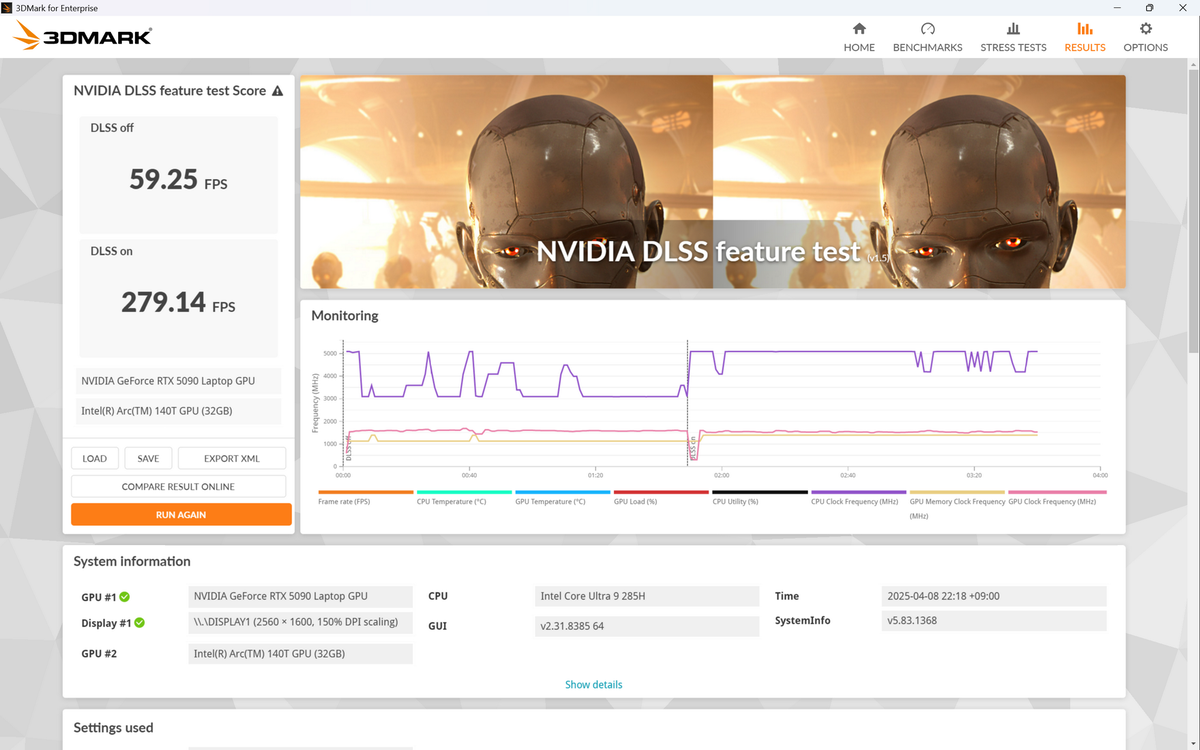Select the RESULTS tab
Viewport: 1200px width, 750px height.
pyautogui.click(x=1085, y=37)
